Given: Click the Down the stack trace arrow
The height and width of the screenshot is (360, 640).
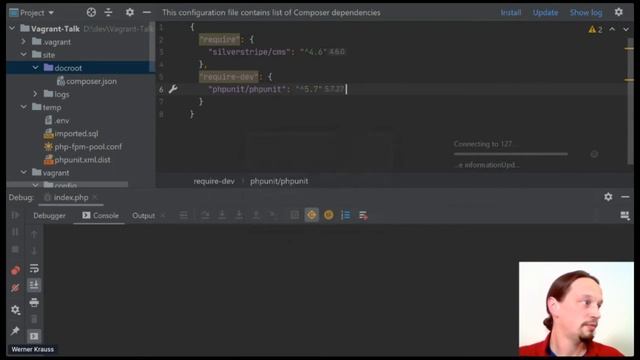Looking at the screenshot, I should [x=34, y=251].
